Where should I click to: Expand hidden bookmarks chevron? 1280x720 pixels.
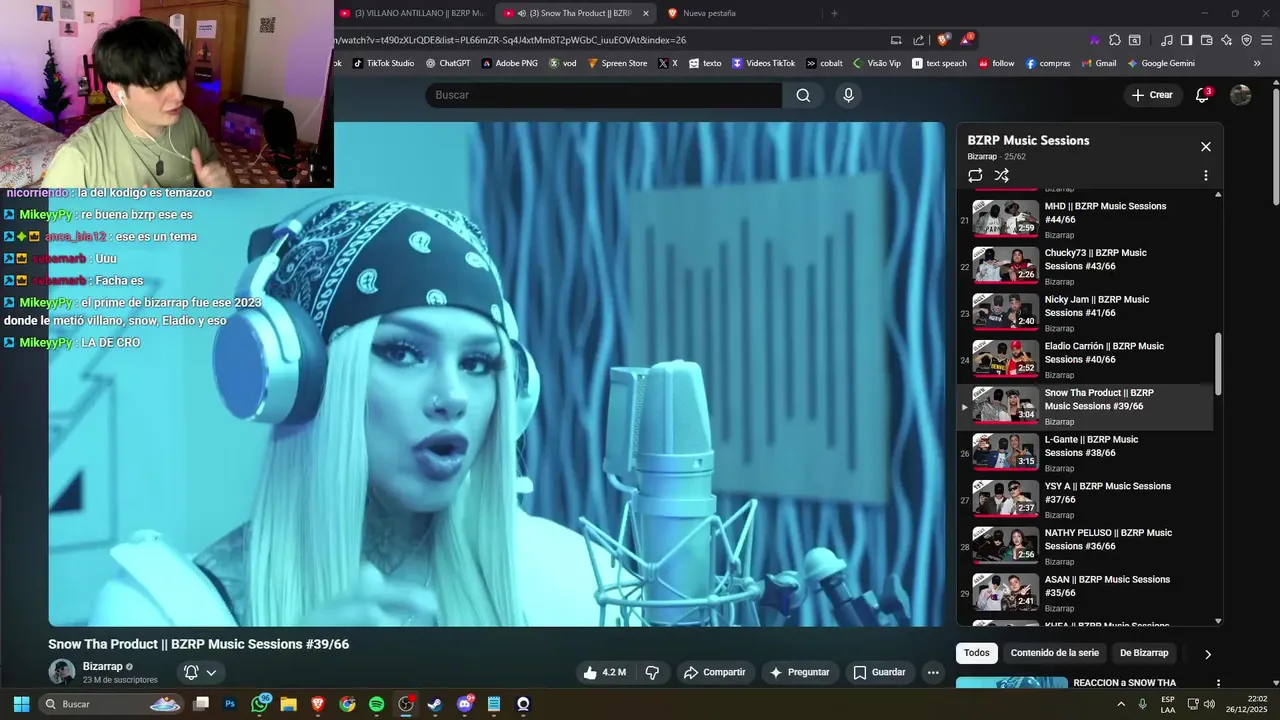(x=1257, y=63)
